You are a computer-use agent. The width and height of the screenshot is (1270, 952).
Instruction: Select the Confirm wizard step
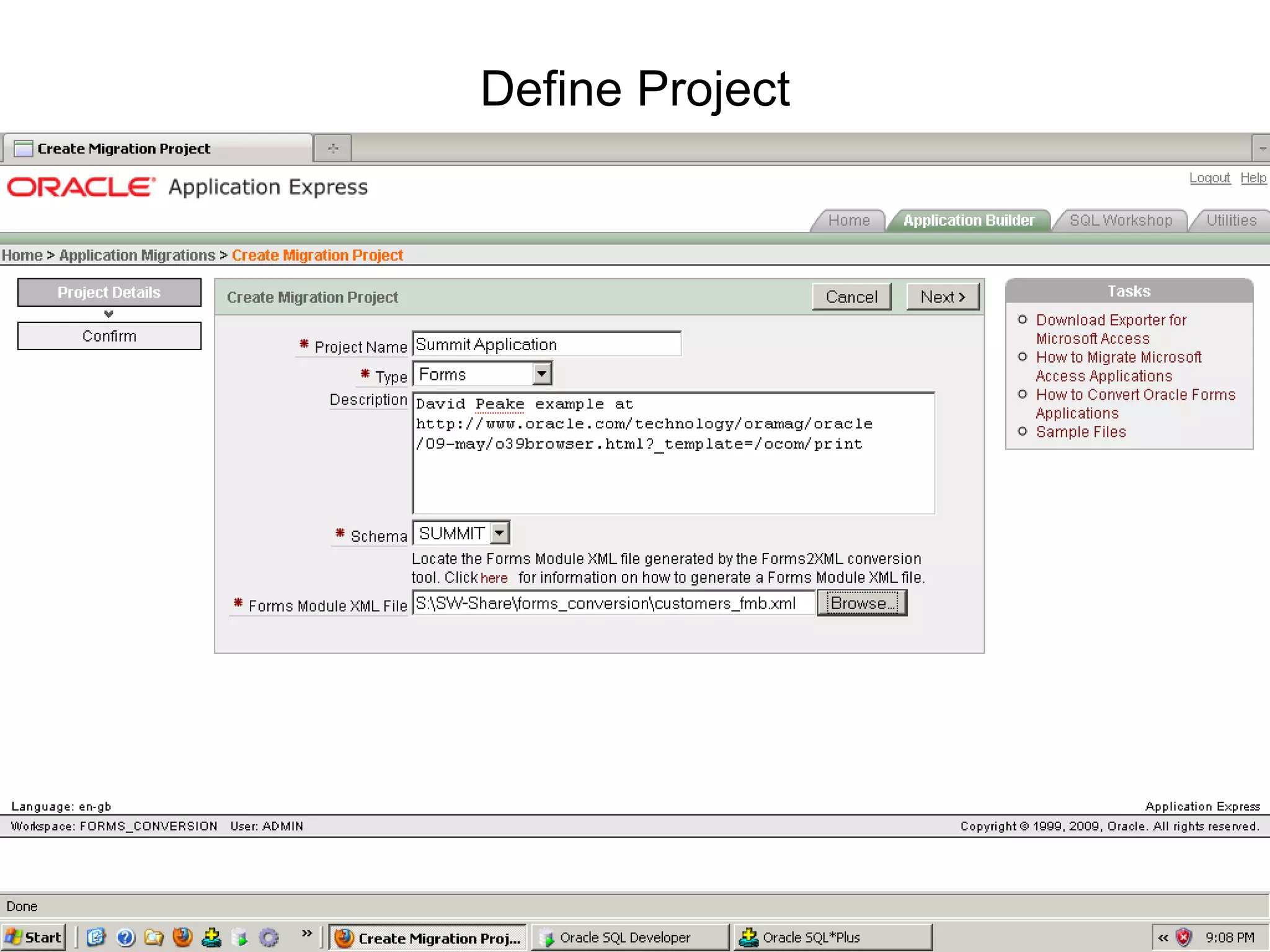point(109,336)
